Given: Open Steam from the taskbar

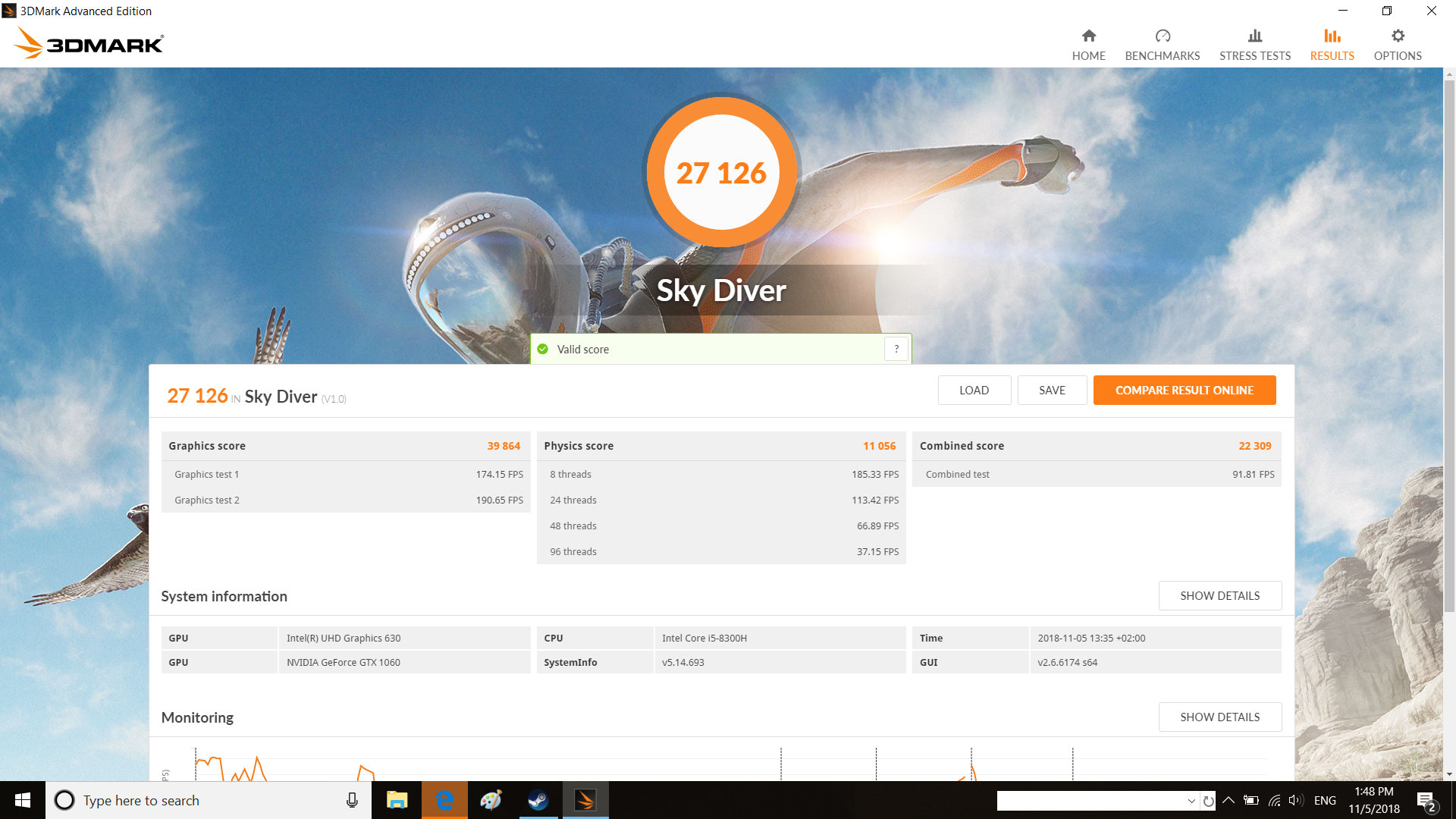Looking at the screenshot, I should 538,800.
